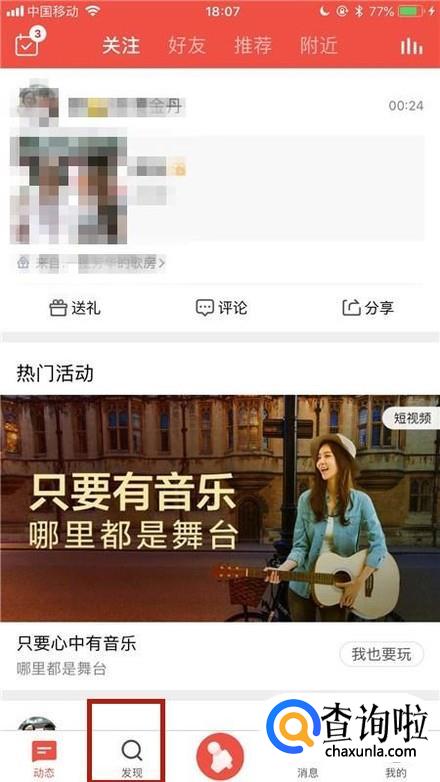Open the check-in calendar icon with badge
The width and height of the screenshot is (440, 782).
[27, 44]
